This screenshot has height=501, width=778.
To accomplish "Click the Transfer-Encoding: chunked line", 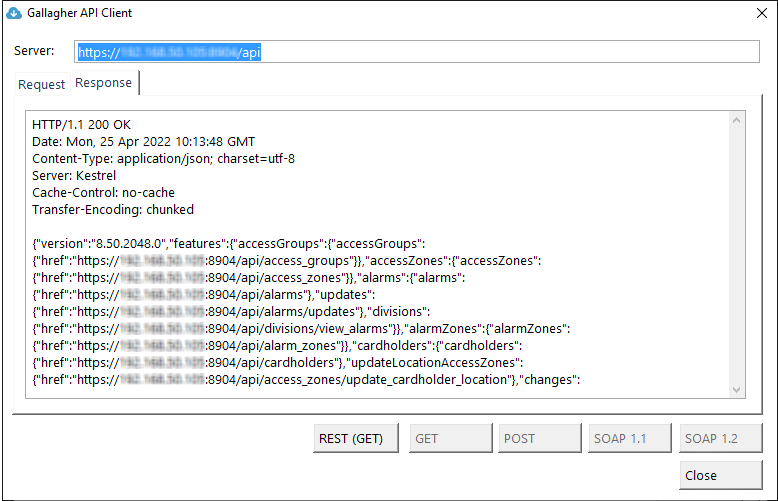I will [x=113, y=210].
